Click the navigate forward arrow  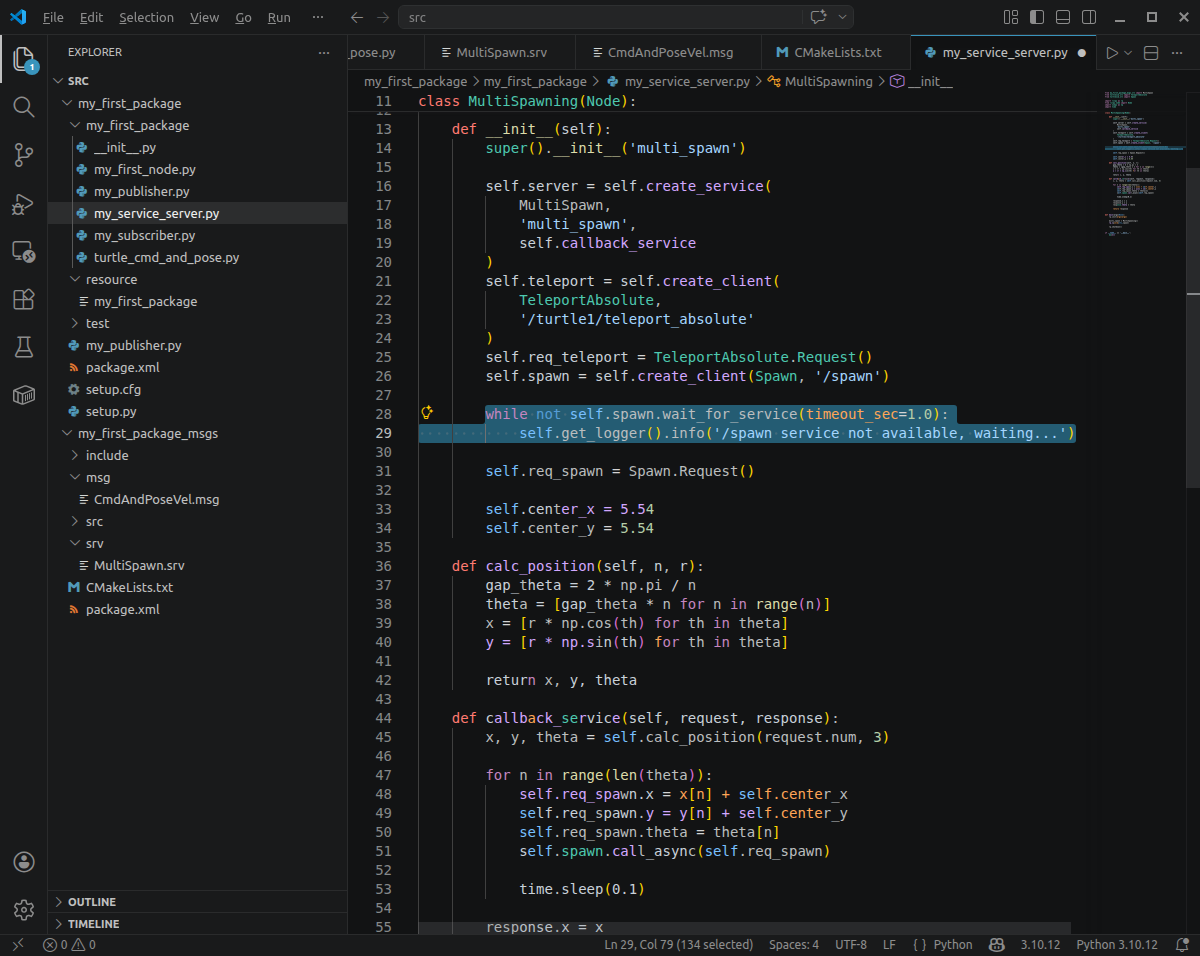coord(384,17)
